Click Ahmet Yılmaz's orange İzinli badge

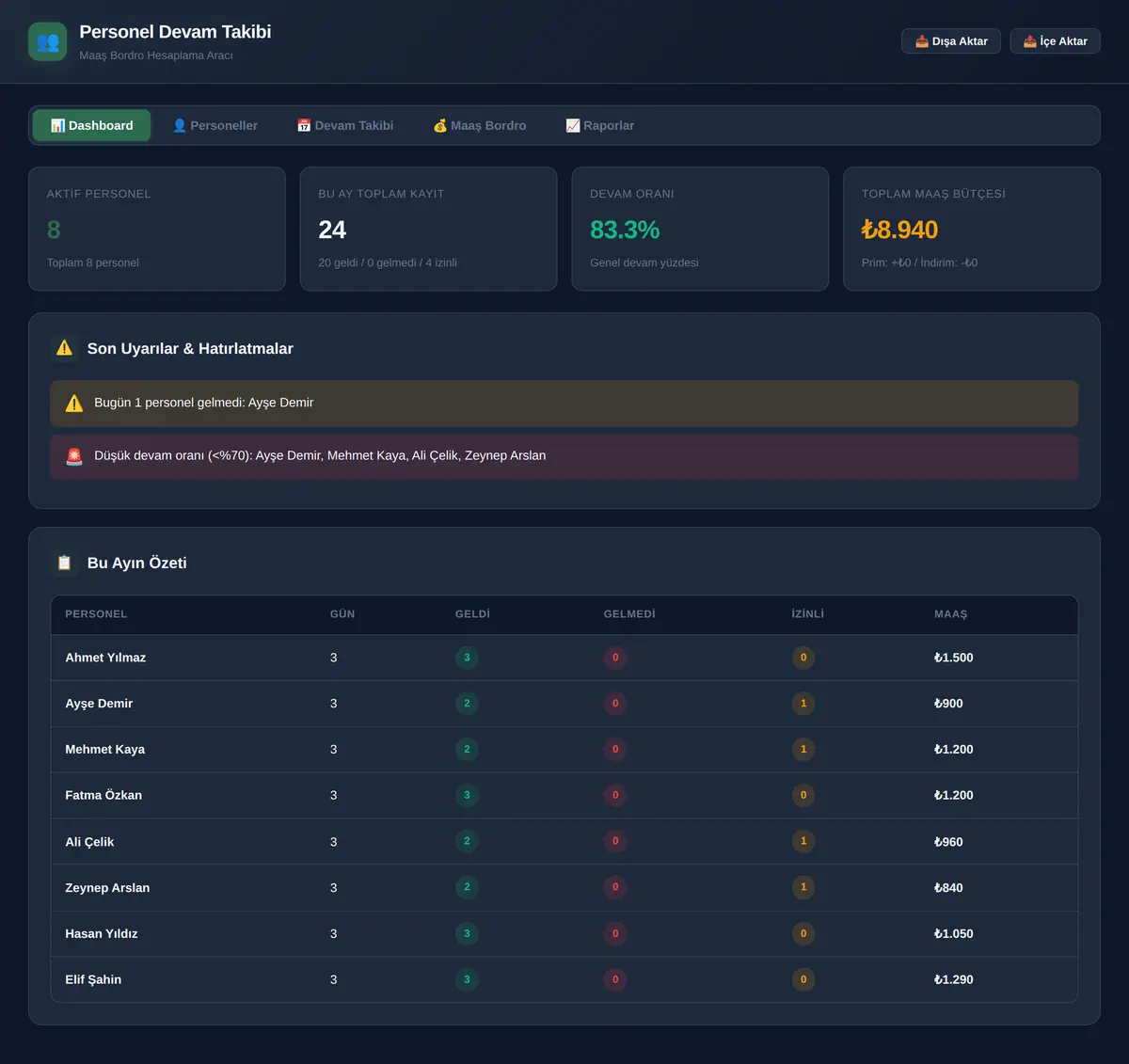[x=803, y=658]
